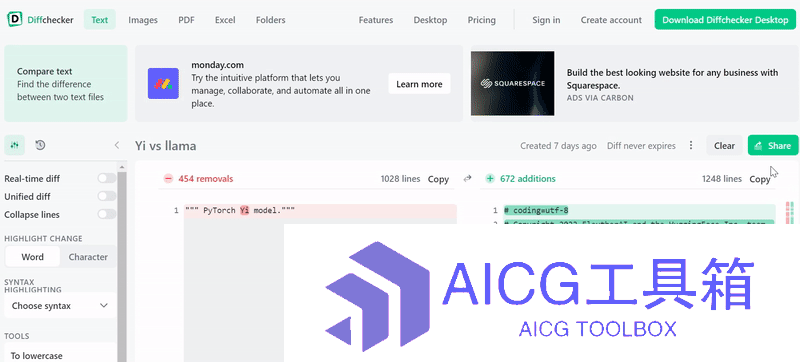Click the Clear button
This screenshot has height=362, width=800.
724,145
